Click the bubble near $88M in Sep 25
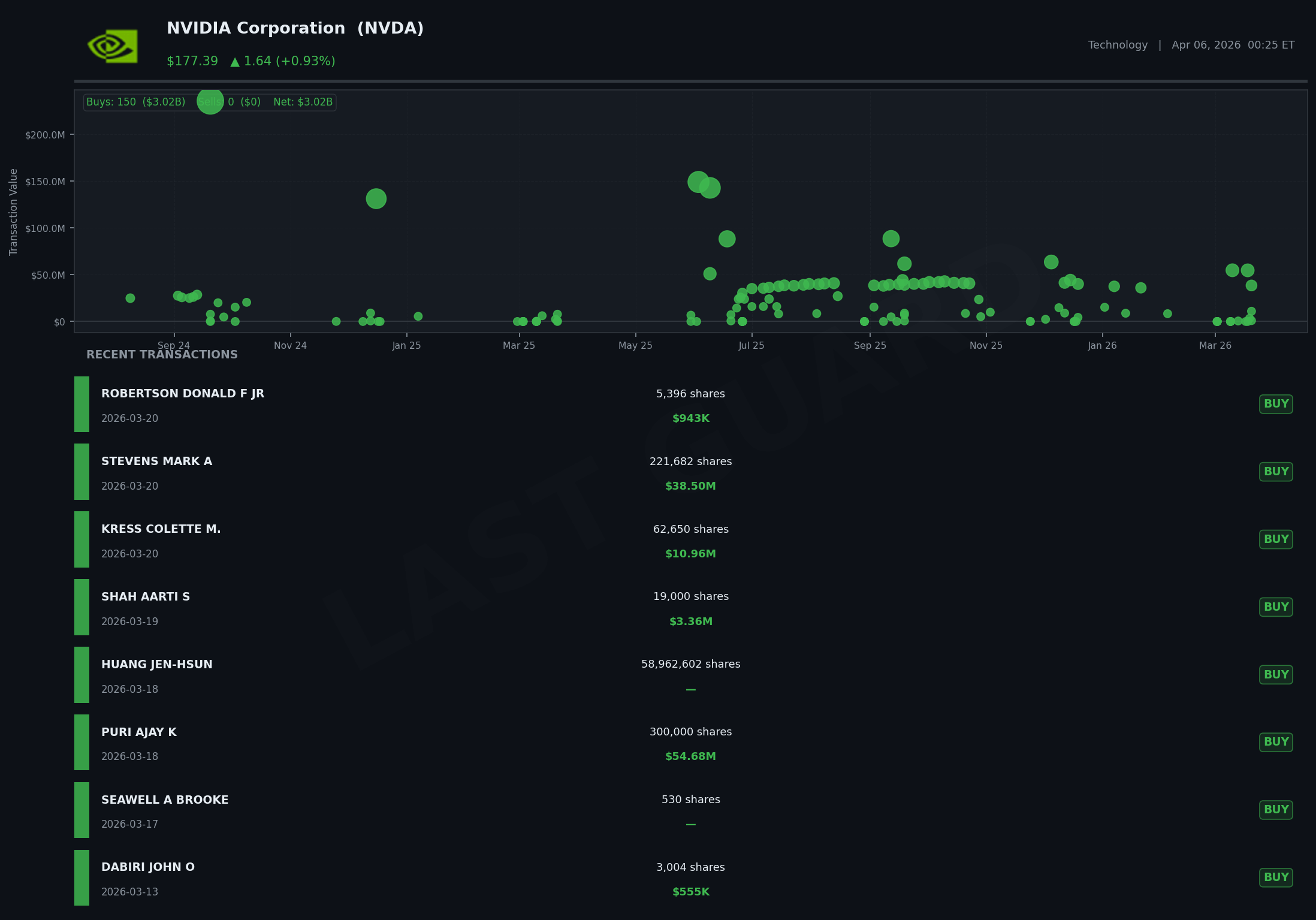The width and height of the screenshot is (1316, 920). 891,239
